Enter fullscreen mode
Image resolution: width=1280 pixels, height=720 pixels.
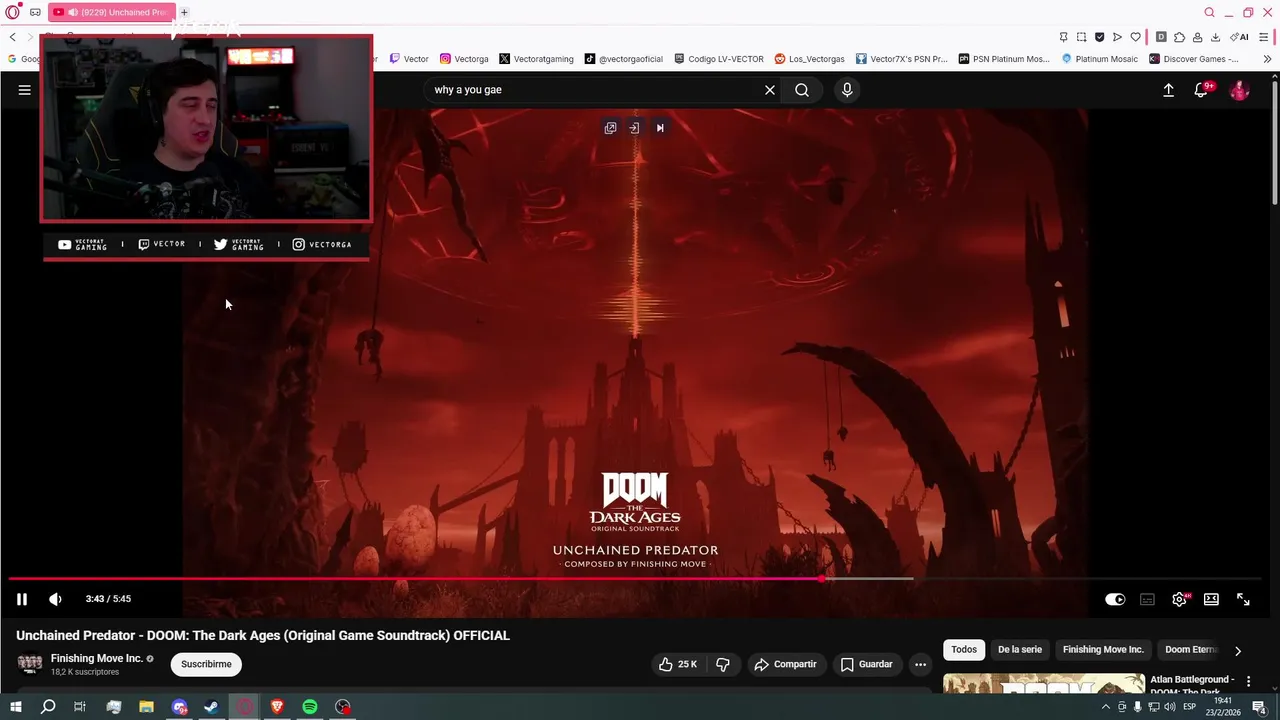[1243, 599]
